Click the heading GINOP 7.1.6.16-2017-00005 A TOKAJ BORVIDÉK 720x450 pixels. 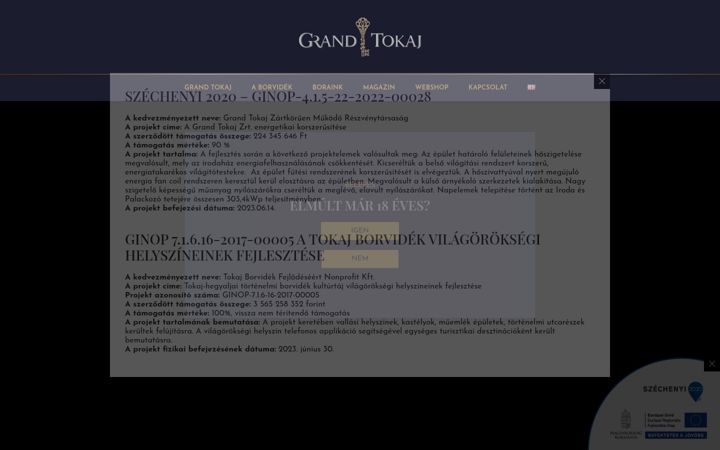coord(332,247)
